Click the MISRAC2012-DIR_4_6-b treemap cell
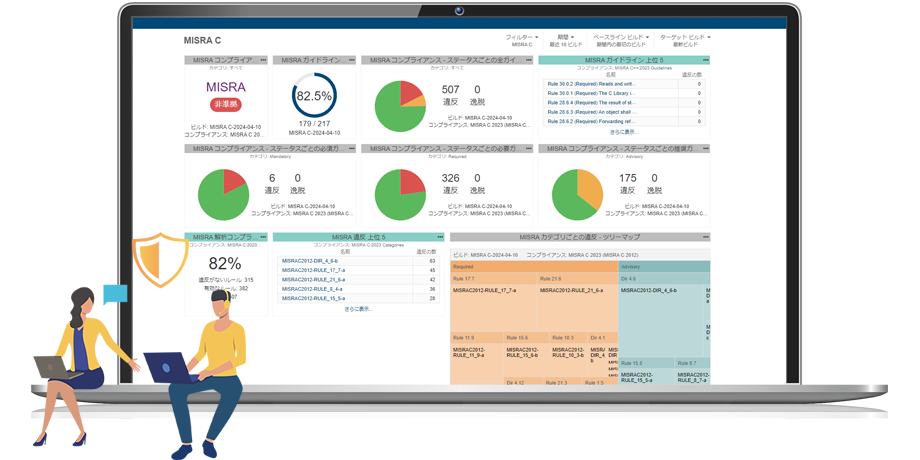 click(x=661, y=320)
